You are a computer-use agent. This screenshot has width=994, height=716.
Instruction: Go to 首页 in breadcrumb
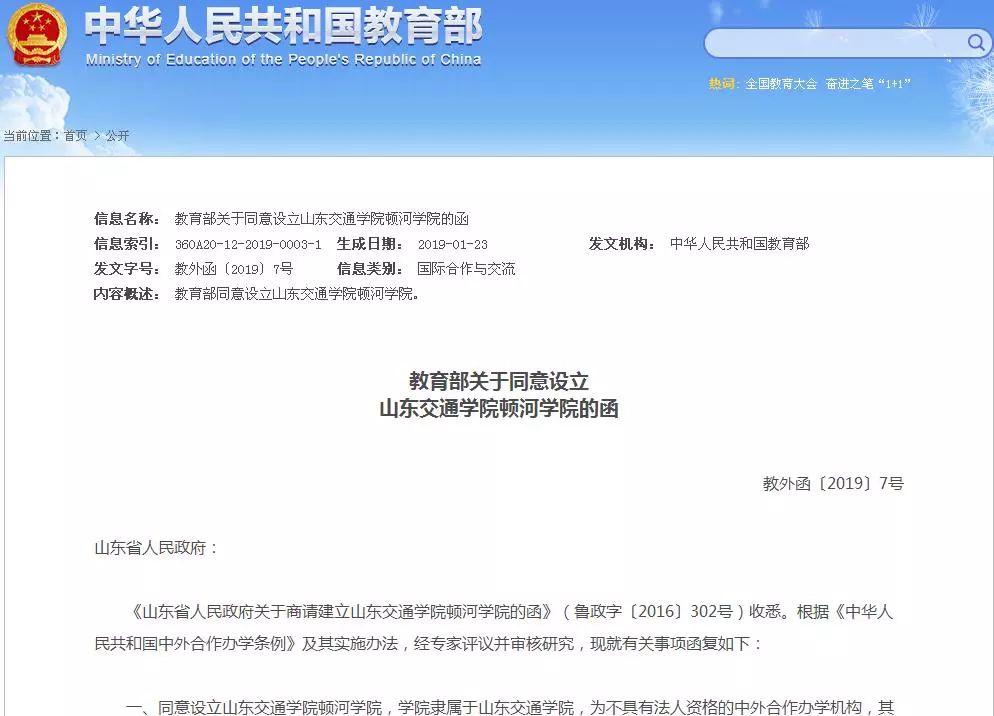pos(75,135)
